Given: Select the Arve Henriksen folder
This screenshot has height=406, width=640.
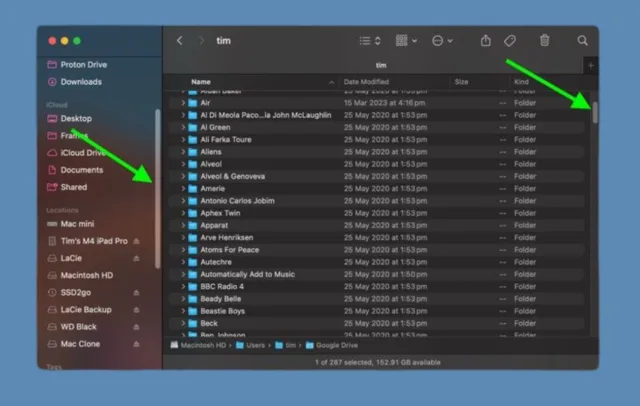Looking at the screenshot, I should point(378,238).
